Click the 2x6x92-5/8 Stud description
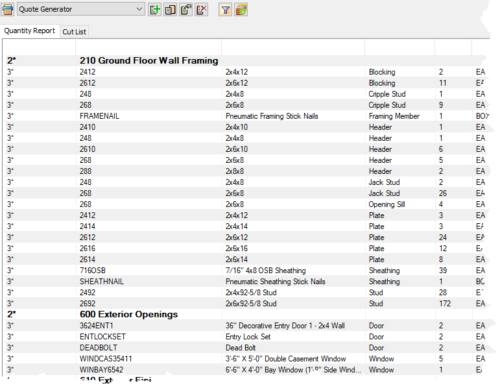This screenshot has height=390, width=500. click(251, 303)
